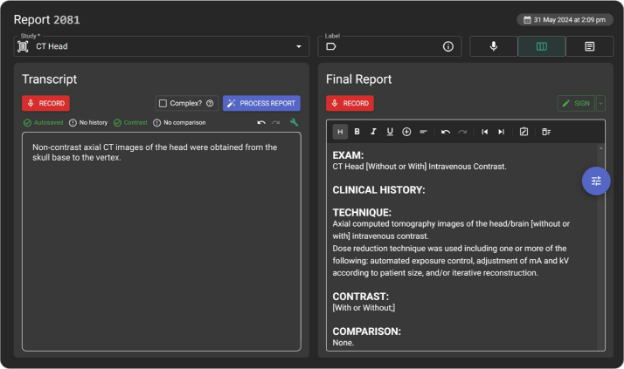Click the CLINICAL HISTORY: heading
This screenshot has width=624, height=369.
point(379,190)
